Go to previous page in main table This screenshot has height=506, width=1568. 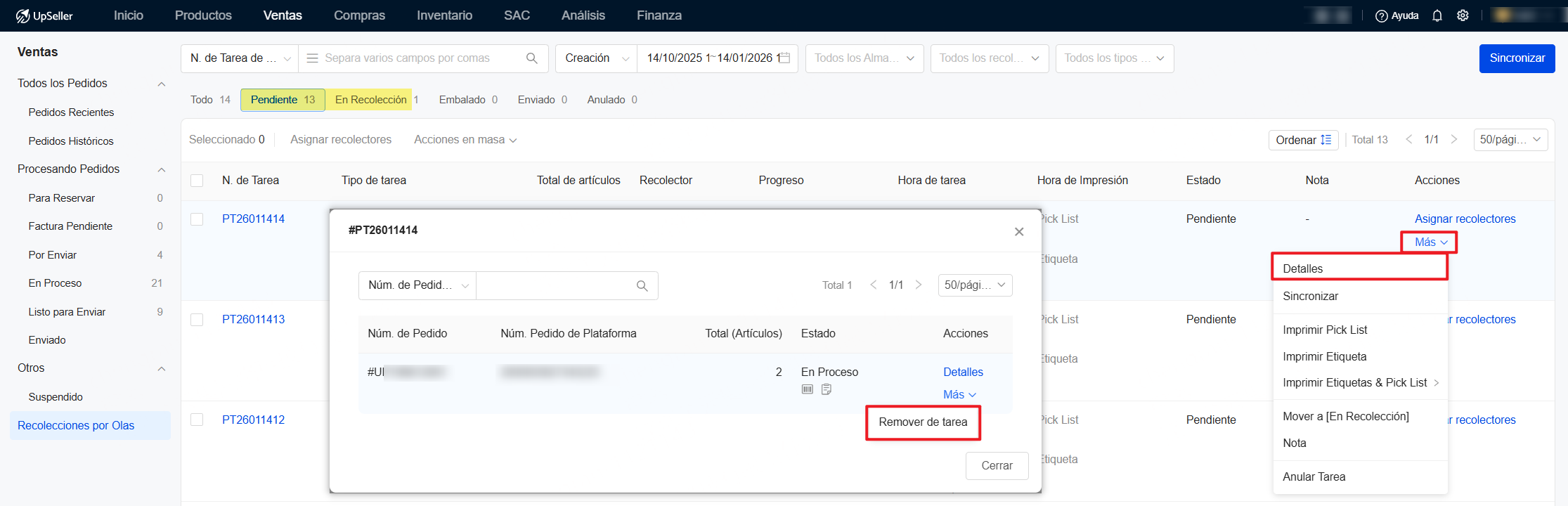pos(1408,140)
